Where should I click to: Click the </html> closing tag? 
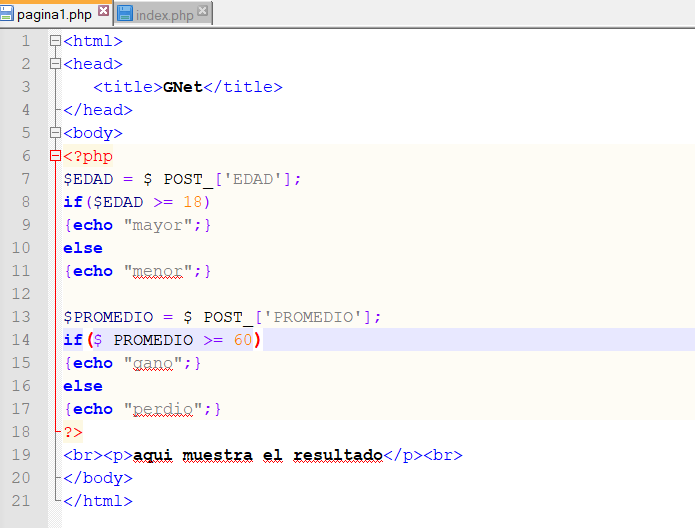(98, 501)
